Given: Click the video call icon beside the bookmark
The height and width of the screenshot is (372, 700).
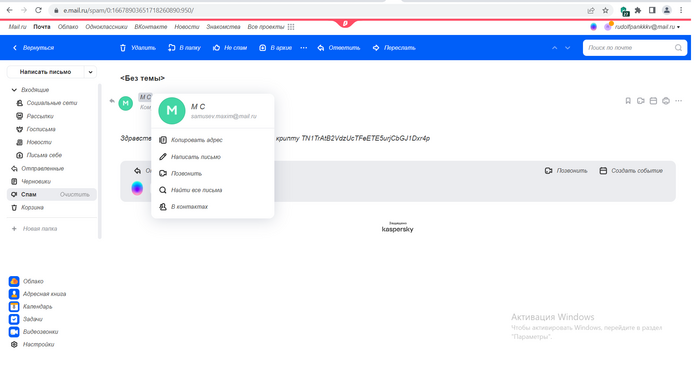Looking at the screenshot, I should (x=641, y=101).
